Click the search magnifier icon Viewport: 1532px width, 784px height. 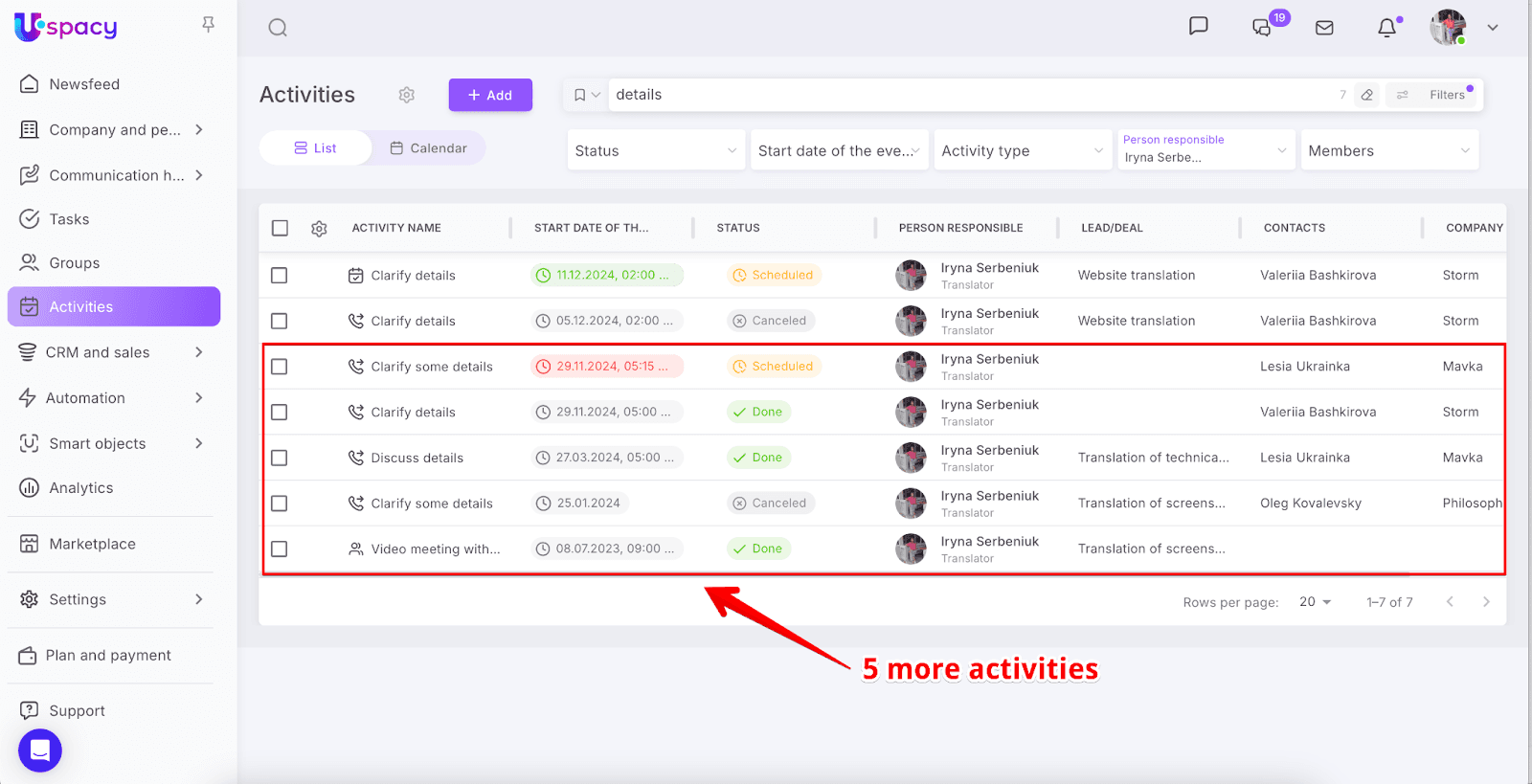pos(278,28)
